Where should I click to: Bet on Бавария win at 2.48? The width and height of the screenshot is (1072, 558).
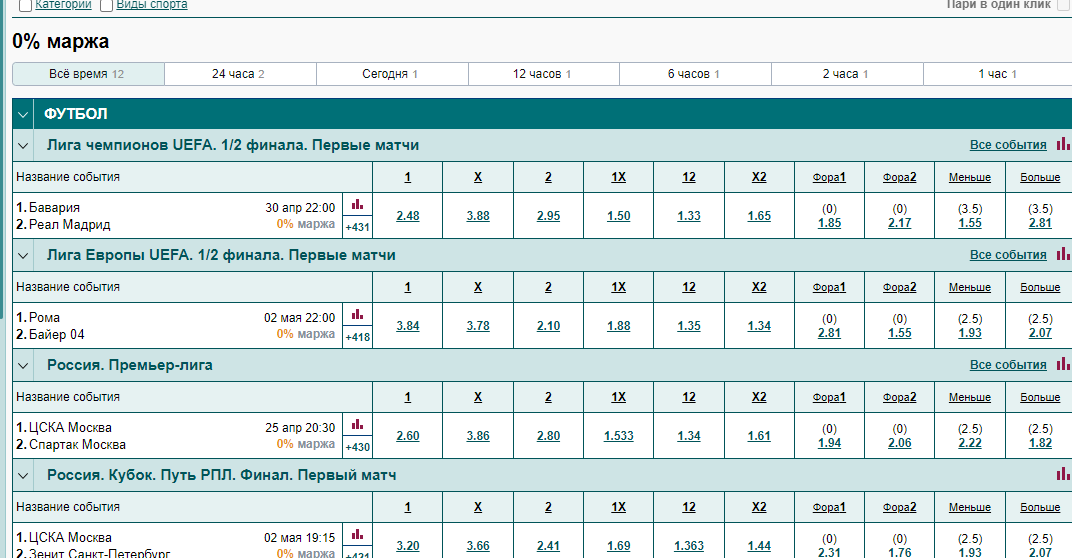click(x=407, y=216)
